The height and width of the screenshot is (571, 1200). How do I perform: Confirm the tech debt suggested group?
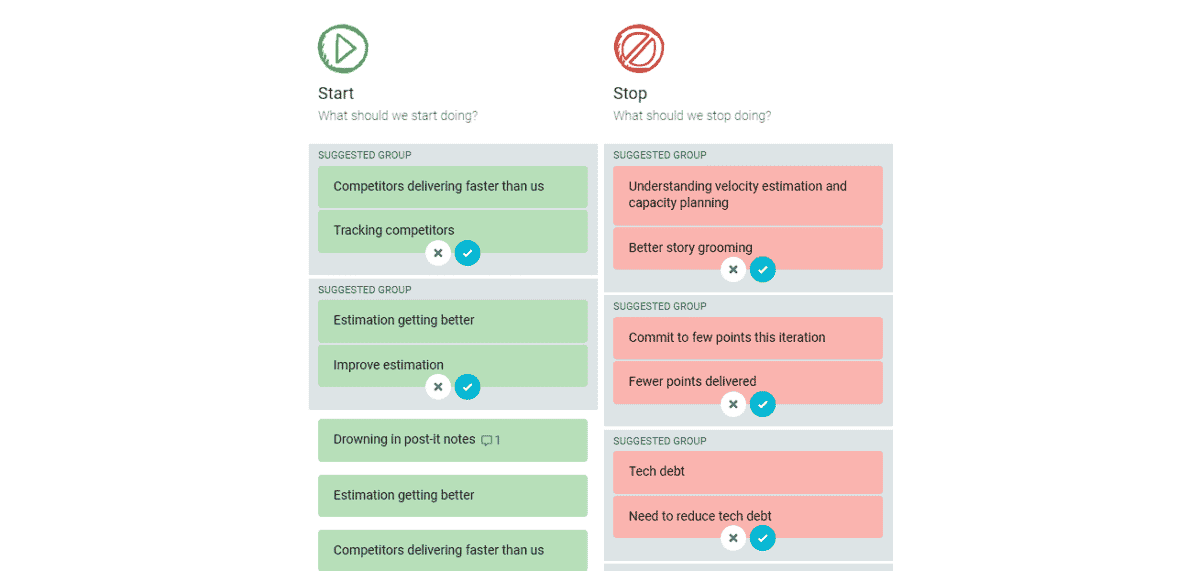click(762, 538)
